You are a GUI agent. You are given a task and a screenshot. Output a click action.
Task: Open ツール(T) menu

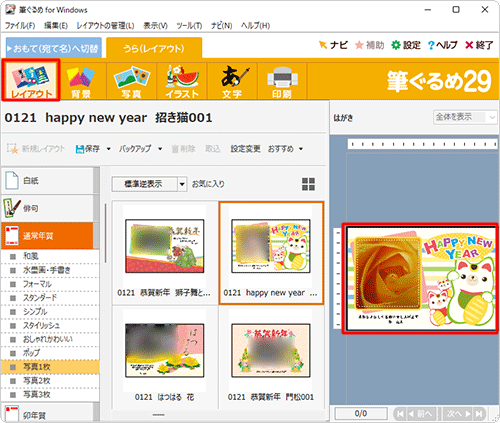(189, 25)
